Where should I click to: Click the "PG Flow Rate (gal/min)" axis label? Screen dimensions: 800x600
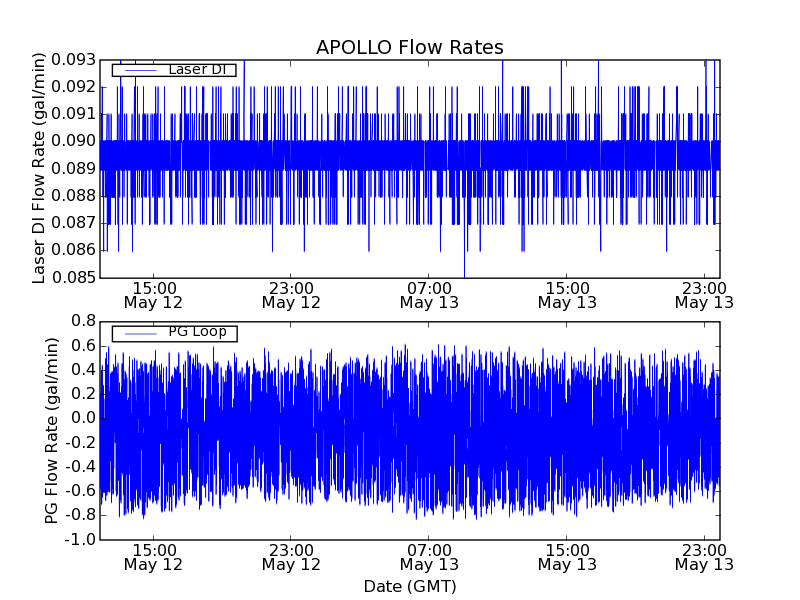tap(52, 430)
